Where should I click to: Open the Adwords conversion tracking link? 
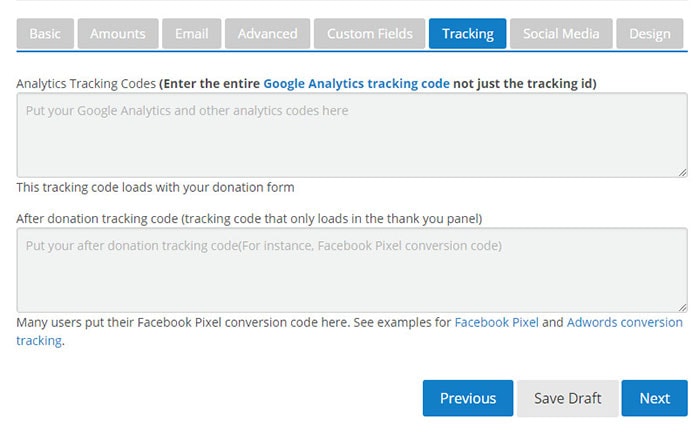tap(624, 323)
